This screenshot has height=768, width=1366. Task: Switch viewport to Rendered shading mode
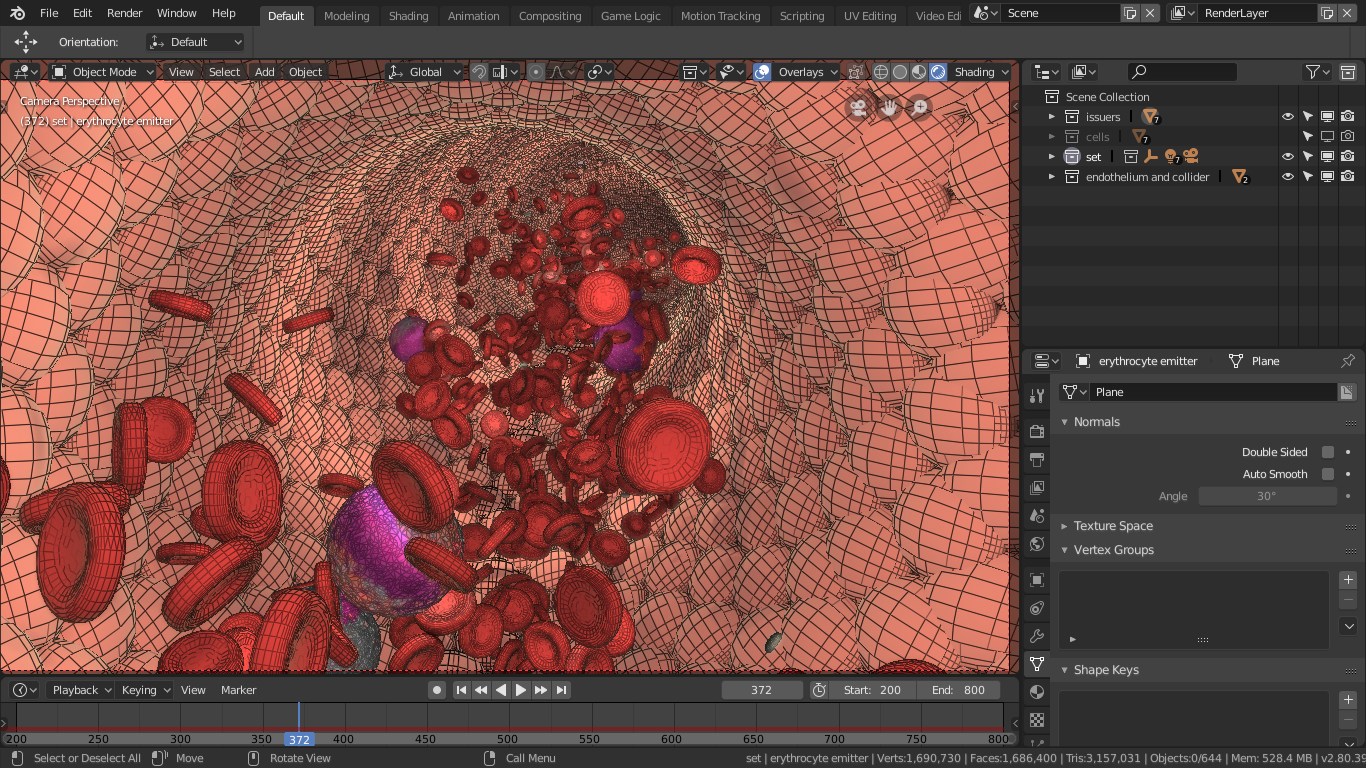[938, 72]
